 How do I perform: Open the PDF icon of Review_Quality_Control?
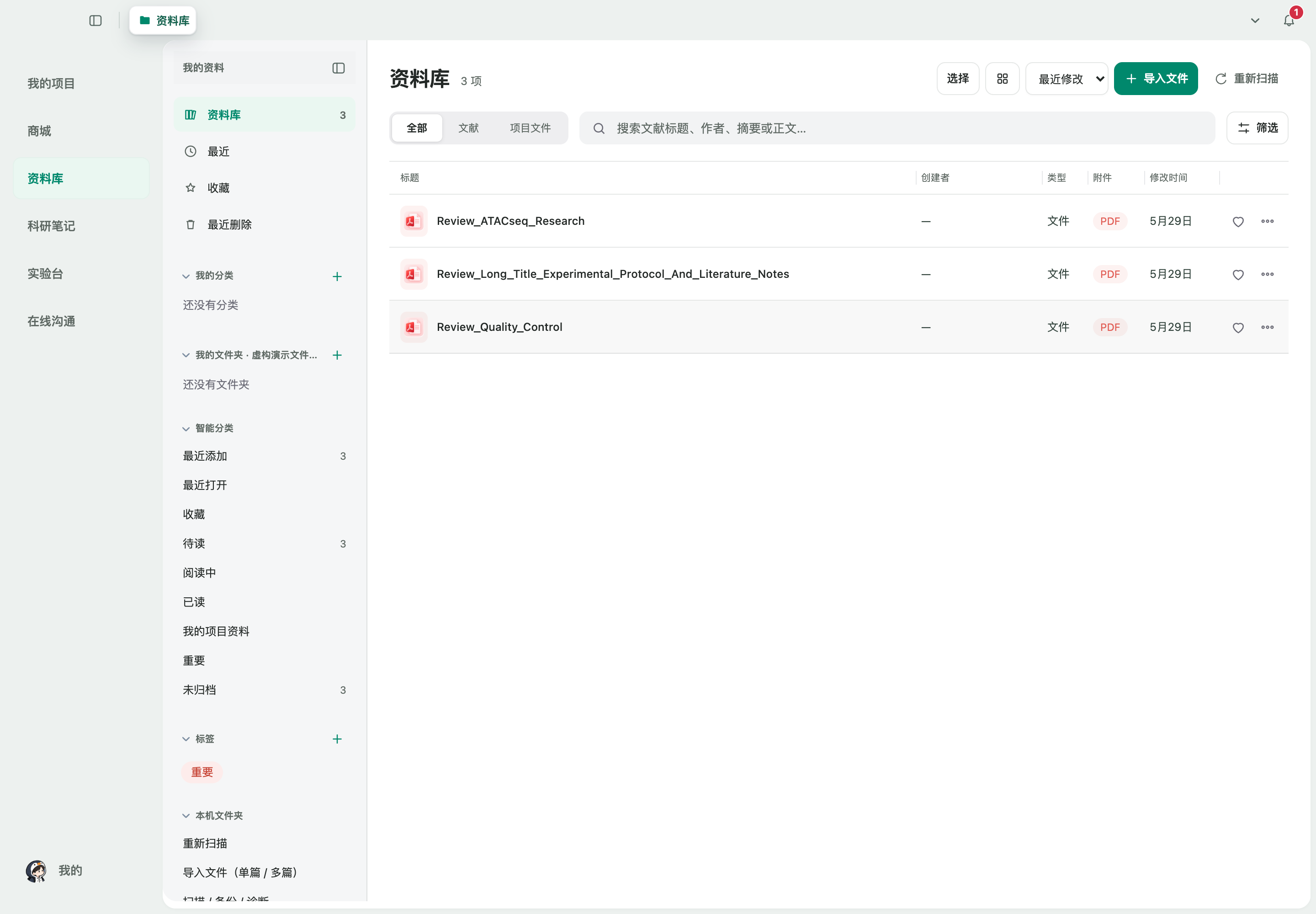pos(414,327)
